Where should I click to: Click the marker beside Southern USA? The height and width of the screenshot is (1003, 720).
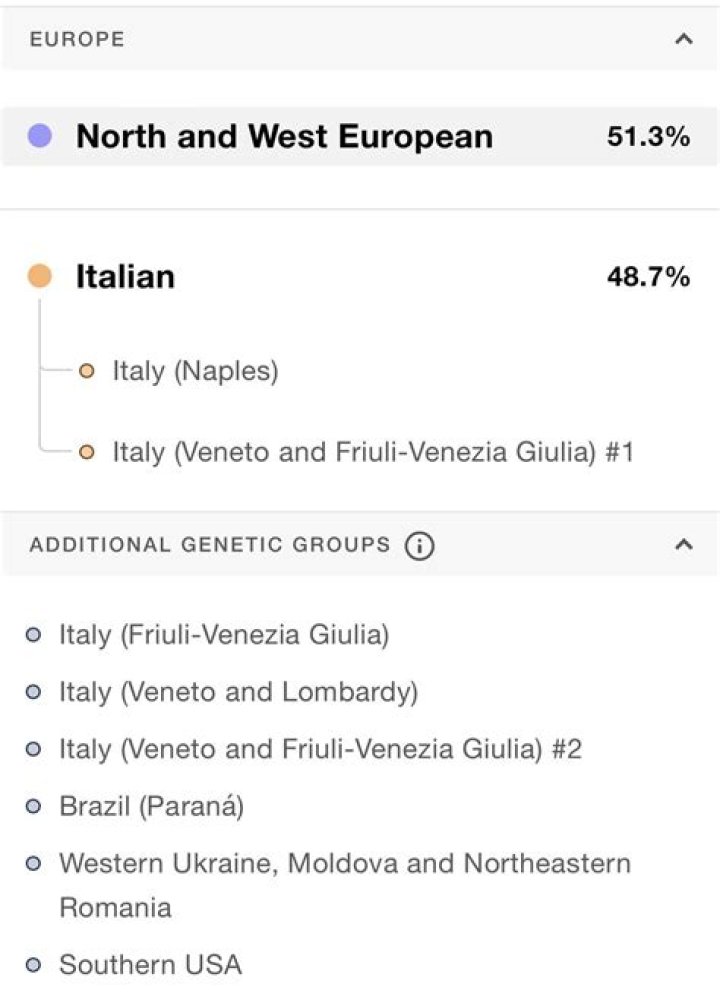(x=35, y=966)
